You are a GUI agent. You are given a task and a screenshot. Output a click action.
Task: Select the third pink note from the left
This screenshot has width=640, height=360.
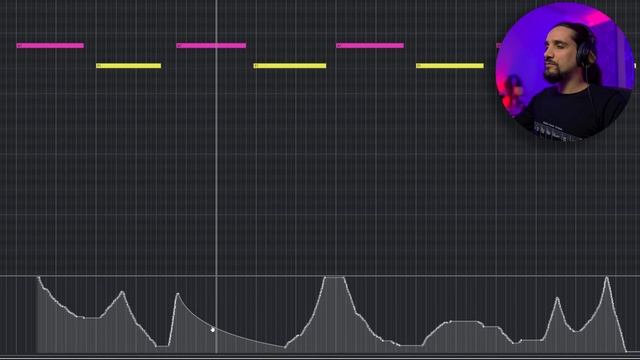(370, 46)
